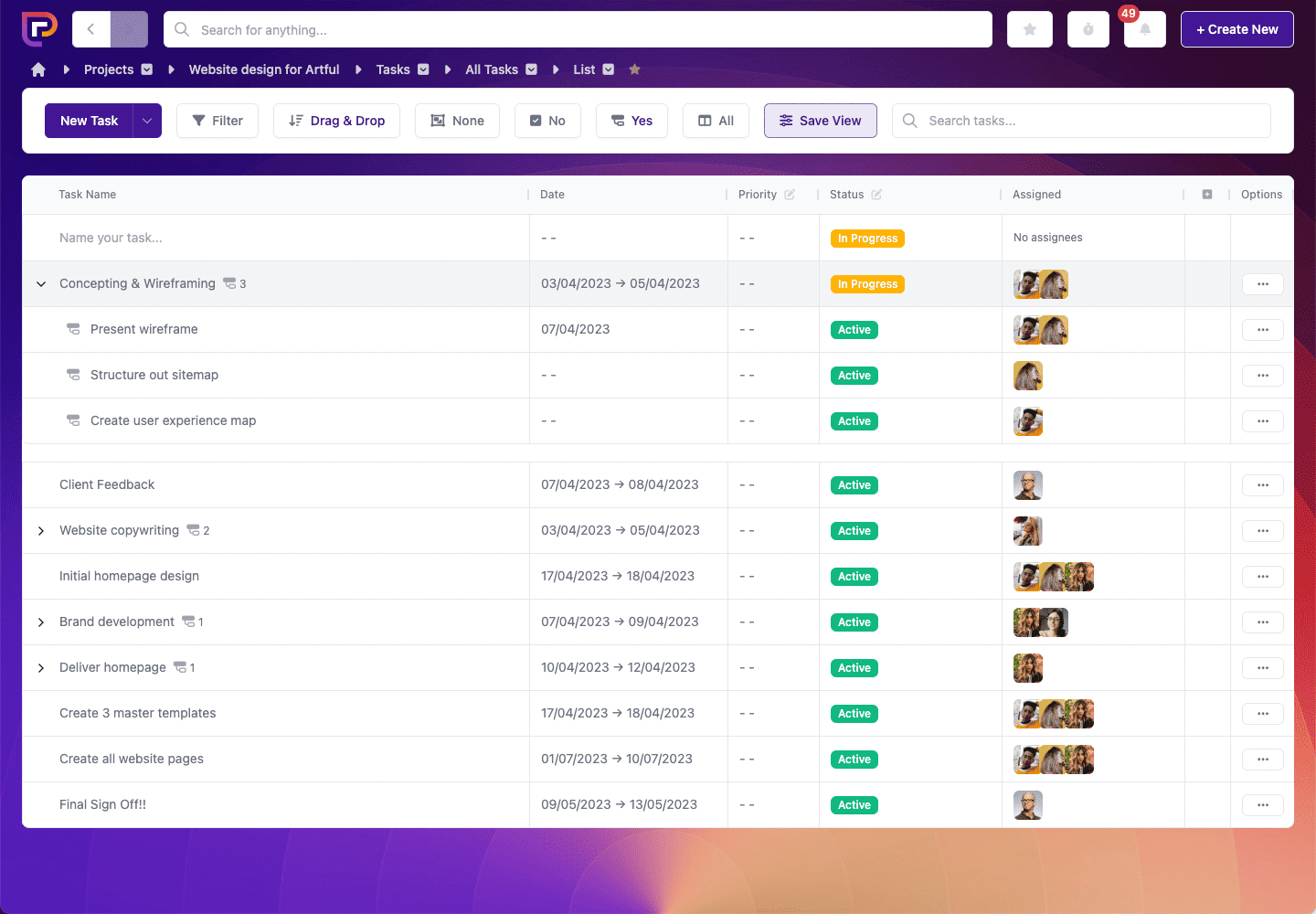Click the Create New button

(x=1236, y=28)
